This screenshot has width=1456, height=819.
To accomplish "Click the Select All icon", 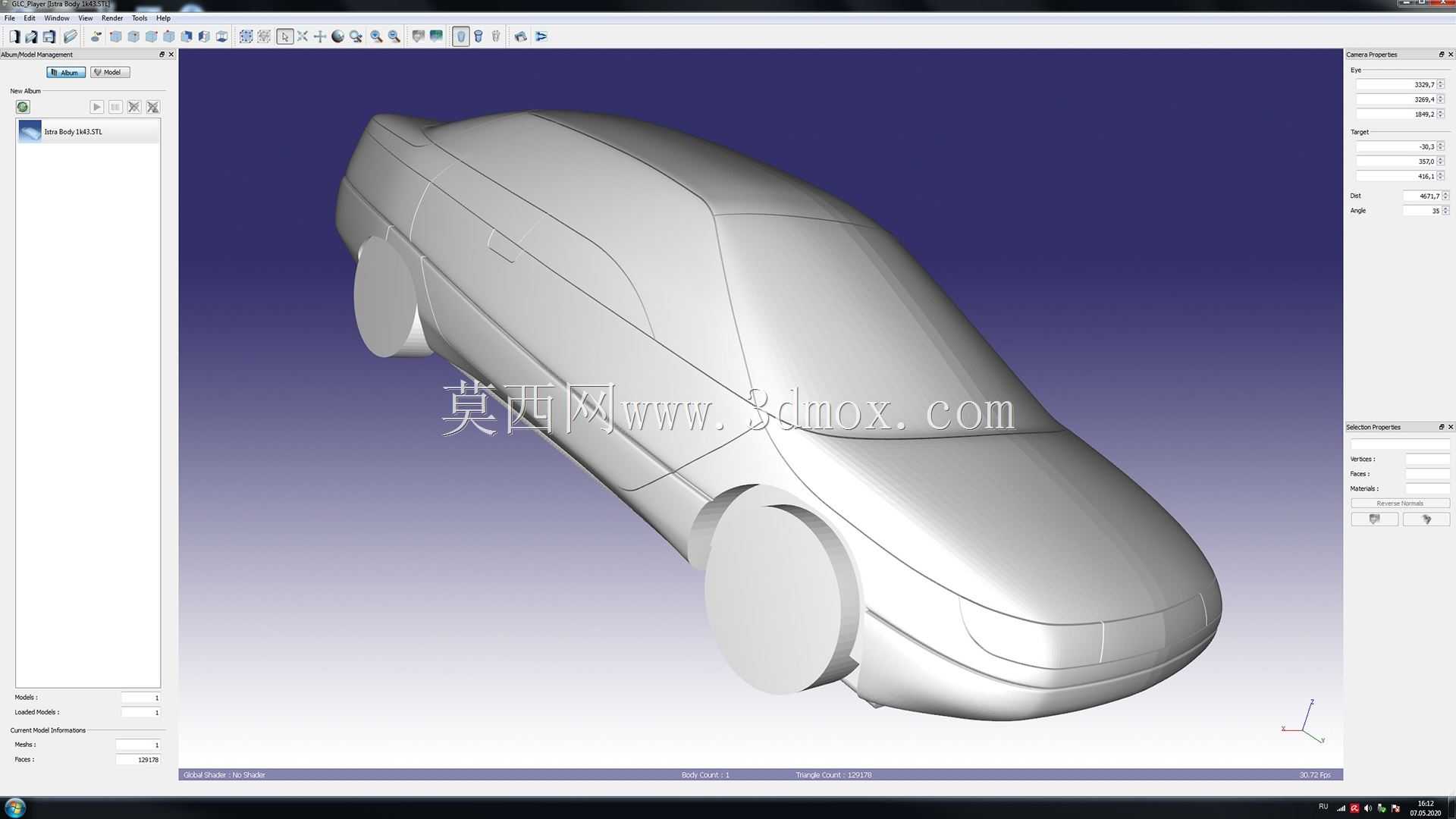I will (246, 36).
